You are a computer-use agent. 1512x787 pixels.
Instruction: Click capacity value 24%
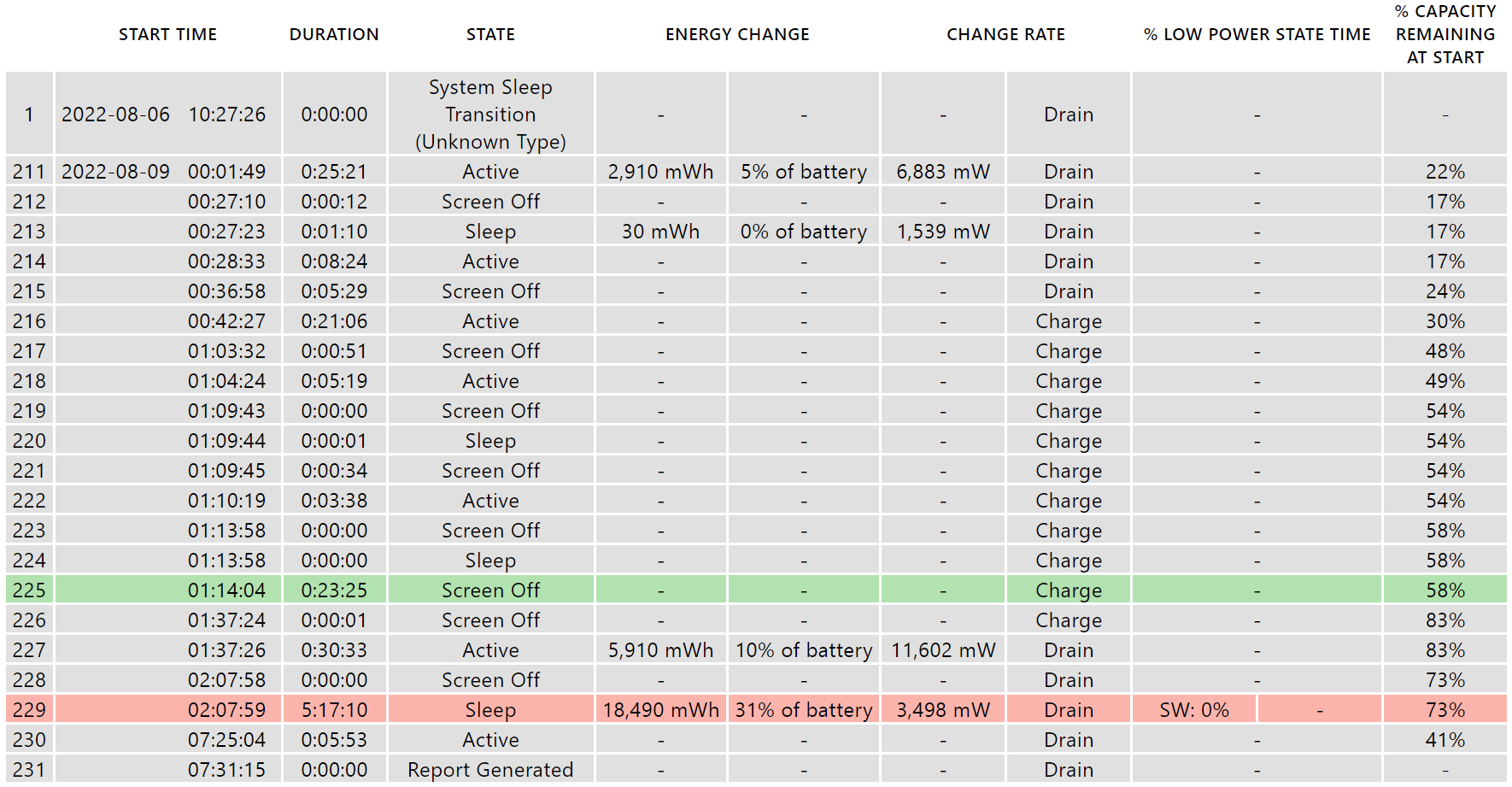(x=1445, y=291)
